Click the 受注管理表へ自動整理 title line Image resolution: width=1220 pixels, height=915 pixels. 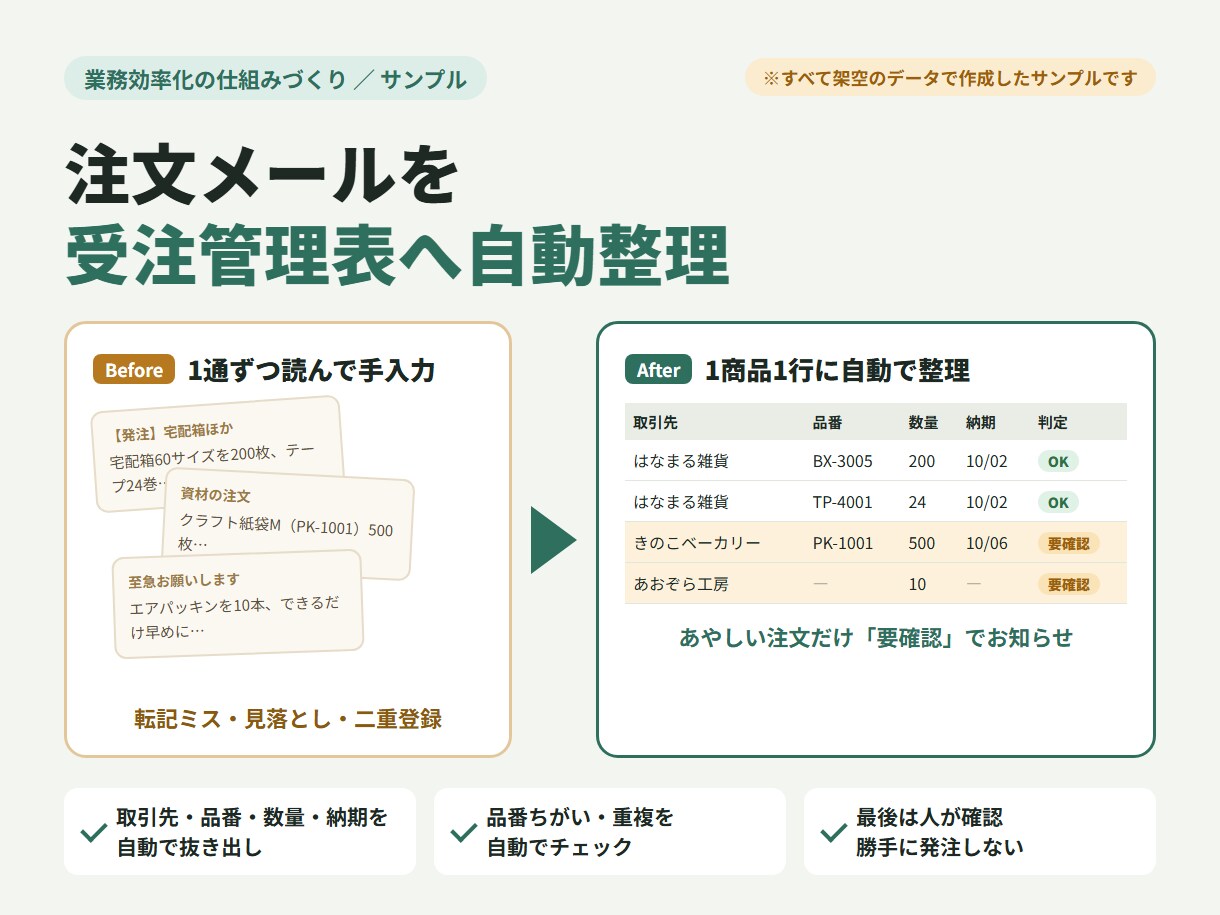(397, 256)
